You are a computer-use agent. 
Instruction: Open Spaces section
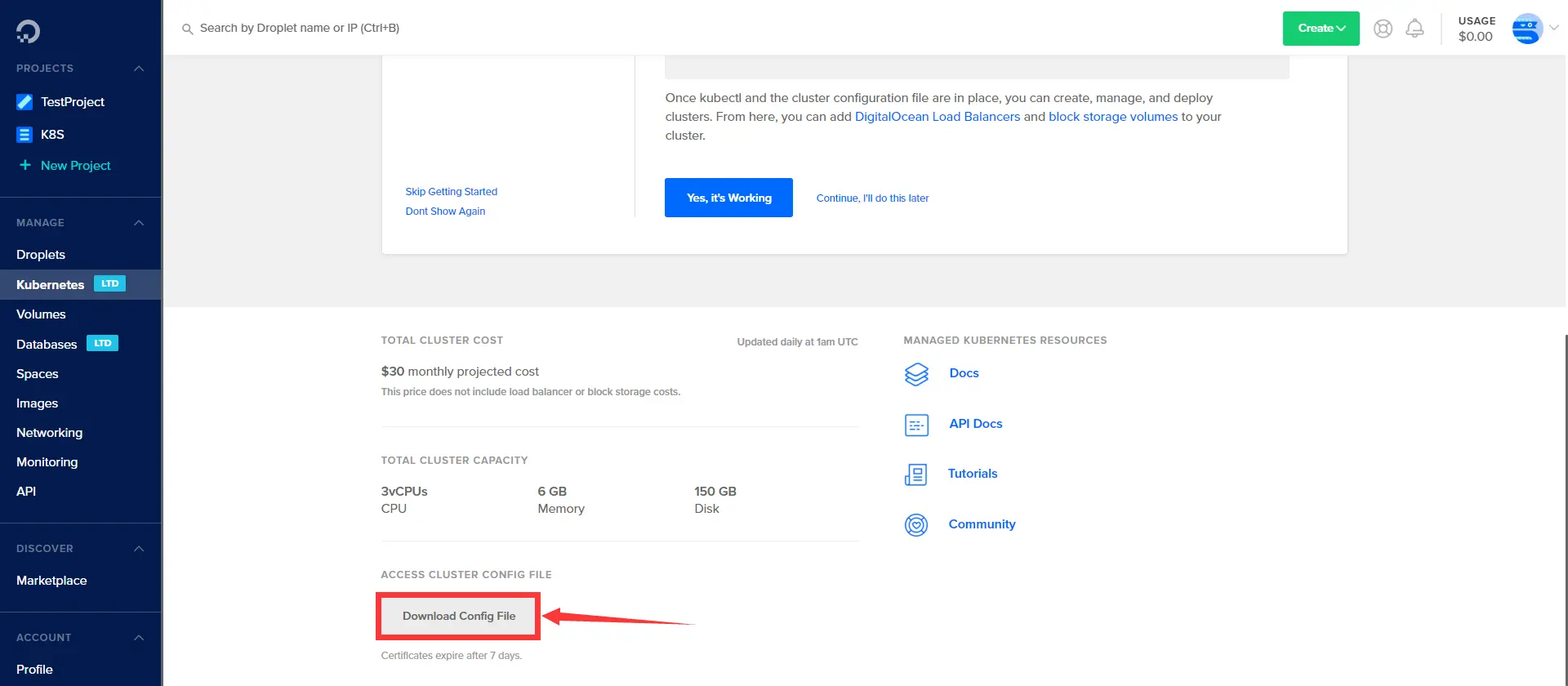(x=38, y=374)
